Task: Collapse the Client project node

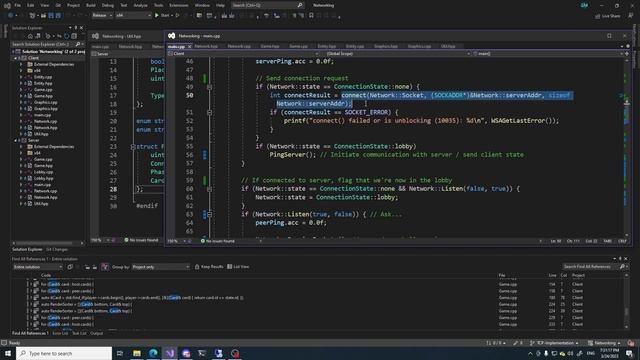Action: pos(16,58)
